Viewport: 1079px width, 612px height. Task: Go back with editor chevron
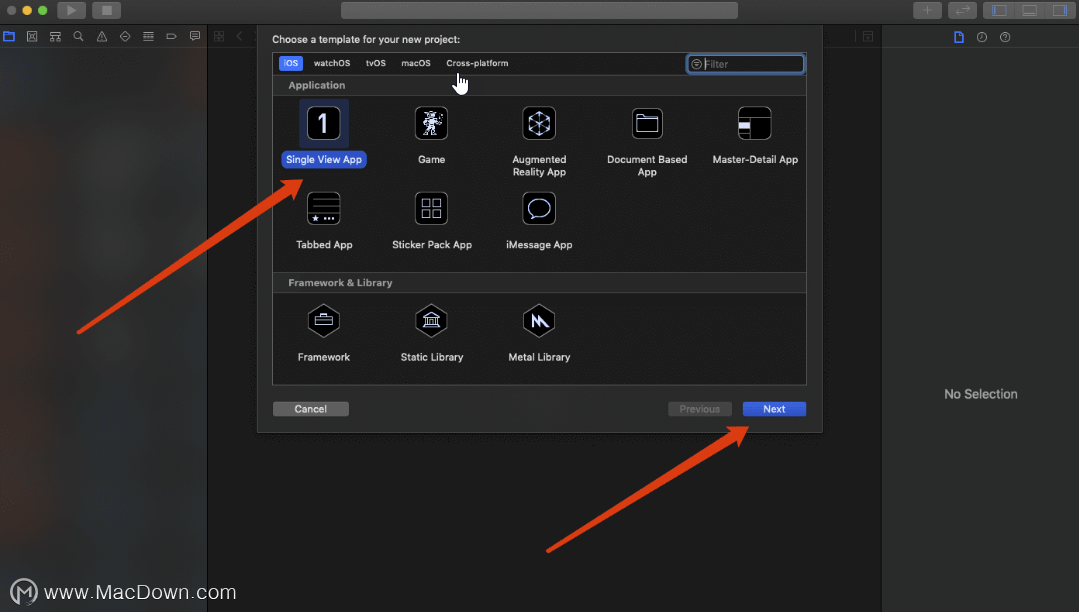(x=239, y=36)
